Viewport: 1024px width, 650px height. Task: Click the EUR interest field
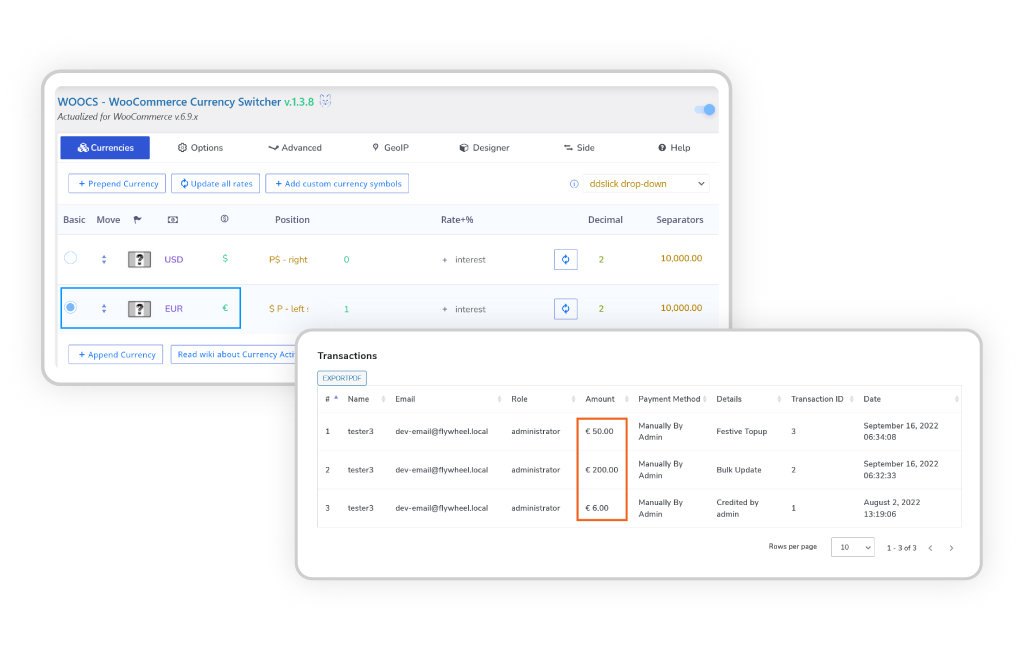tap(470, 309)
